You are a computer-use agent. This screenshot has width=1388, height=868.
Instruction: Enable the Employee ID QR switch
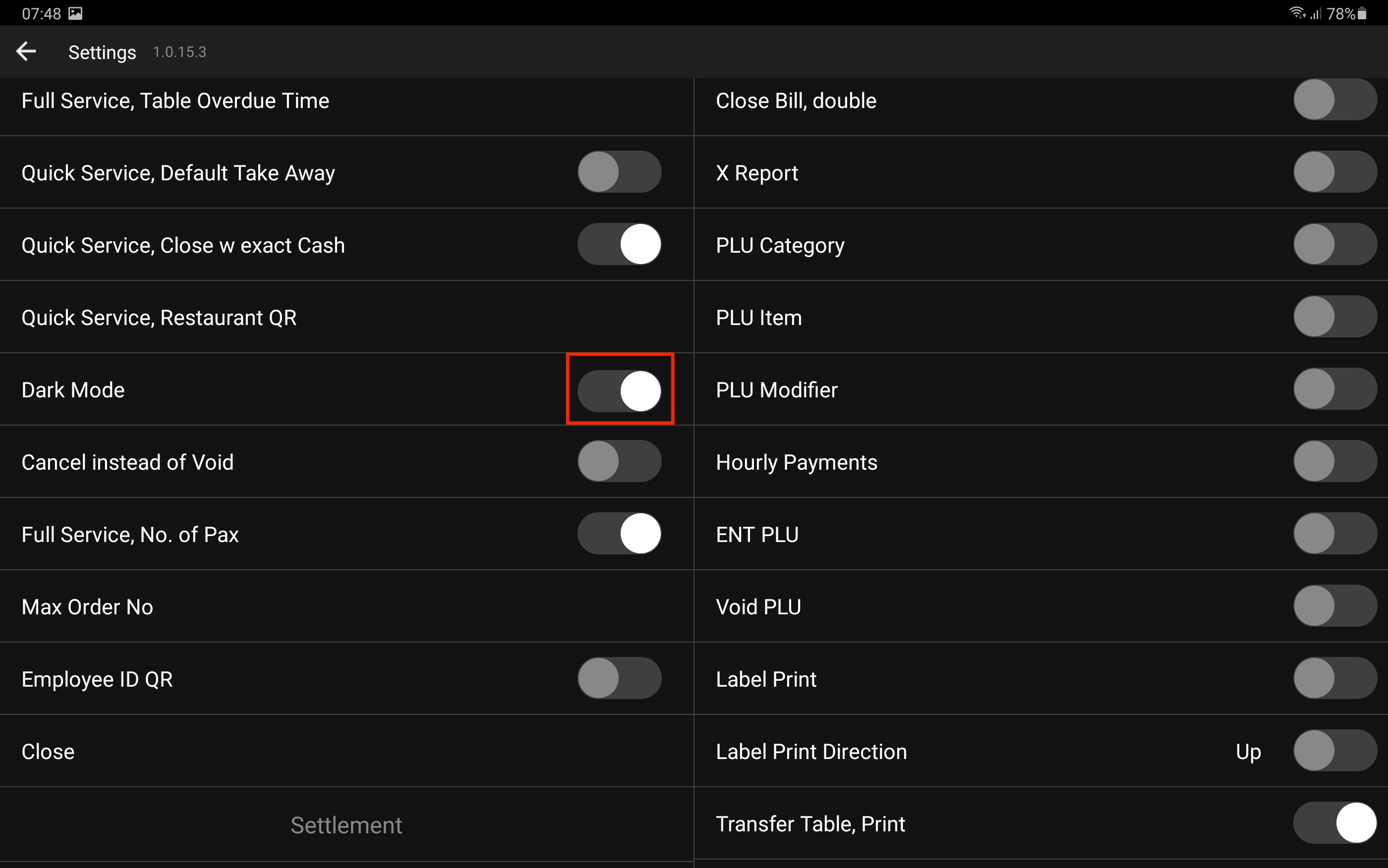coord(619,679)
